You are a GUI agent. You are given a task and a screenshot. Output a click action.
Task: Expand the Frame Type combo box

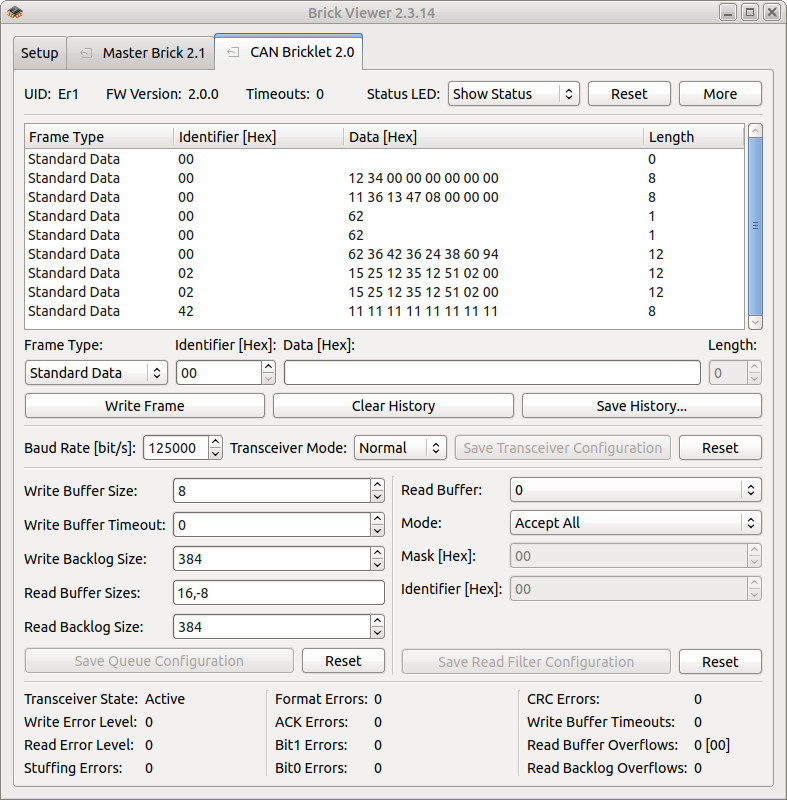pyautogui.click(x=96, y=373)
